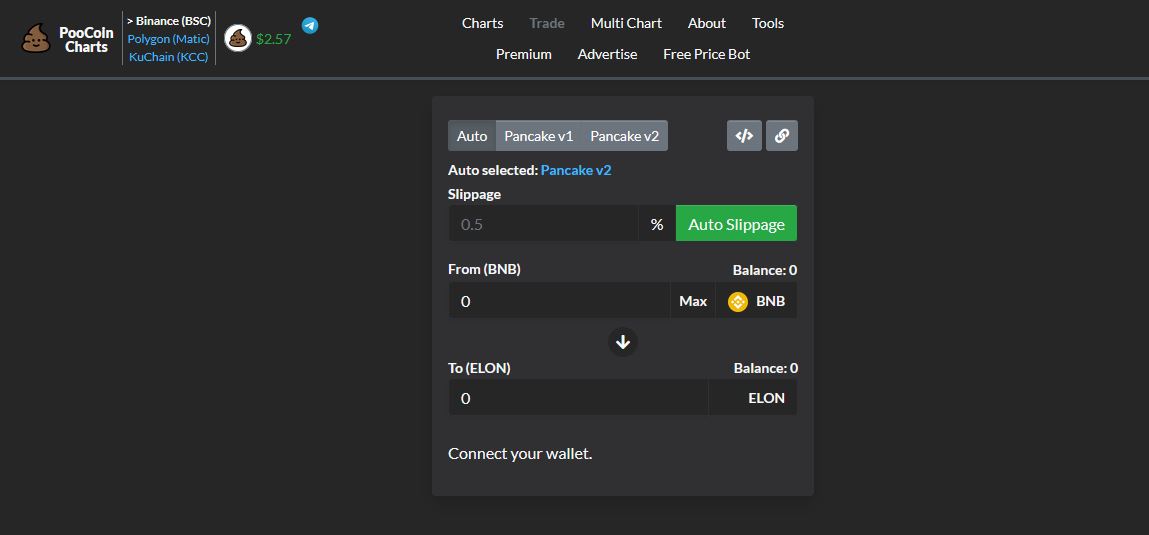Go to Multi Chart page

point(627,23)
